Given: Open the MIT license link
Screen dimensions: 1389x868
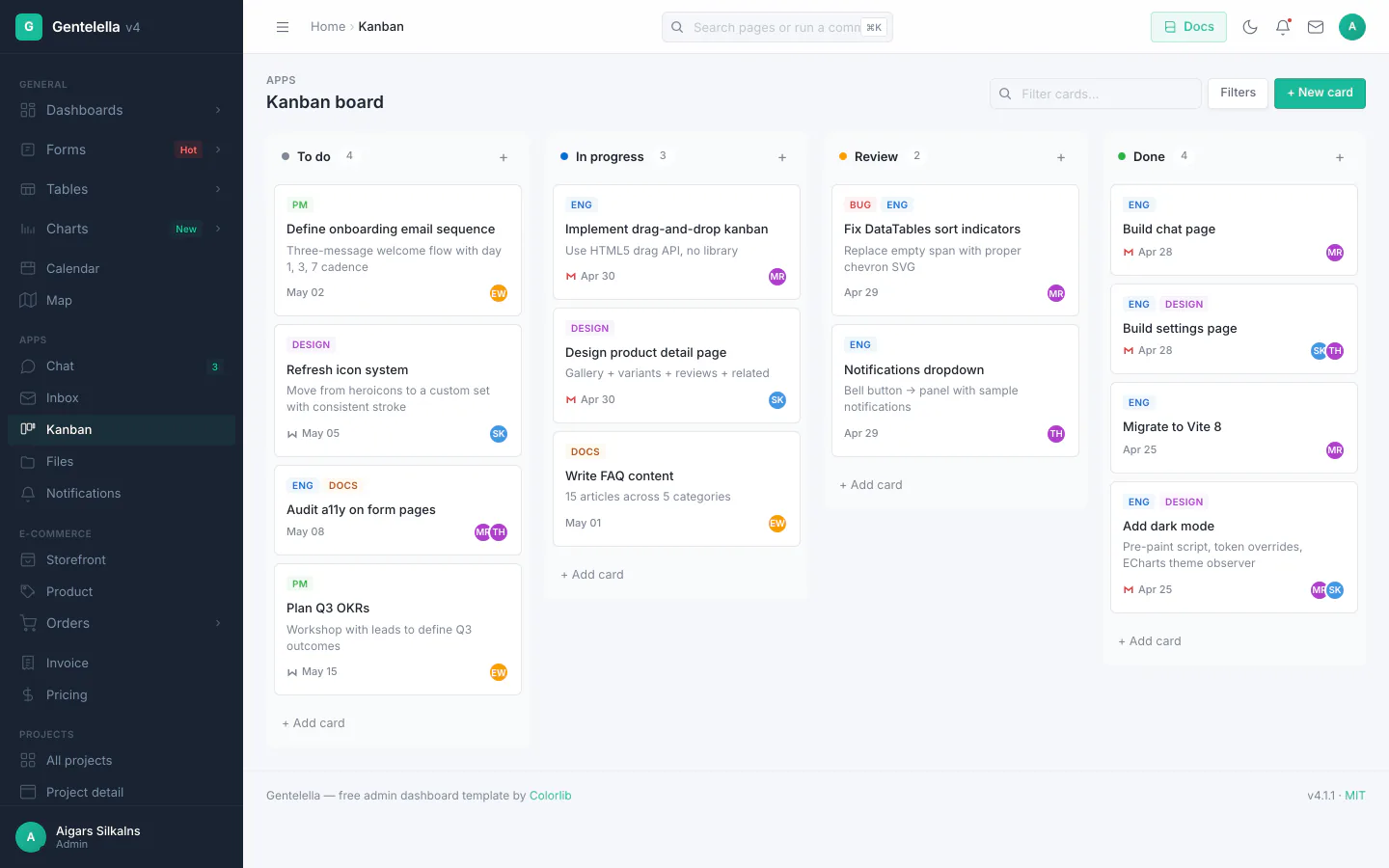Looking at the screenshot, I should tap(1355, 796).
